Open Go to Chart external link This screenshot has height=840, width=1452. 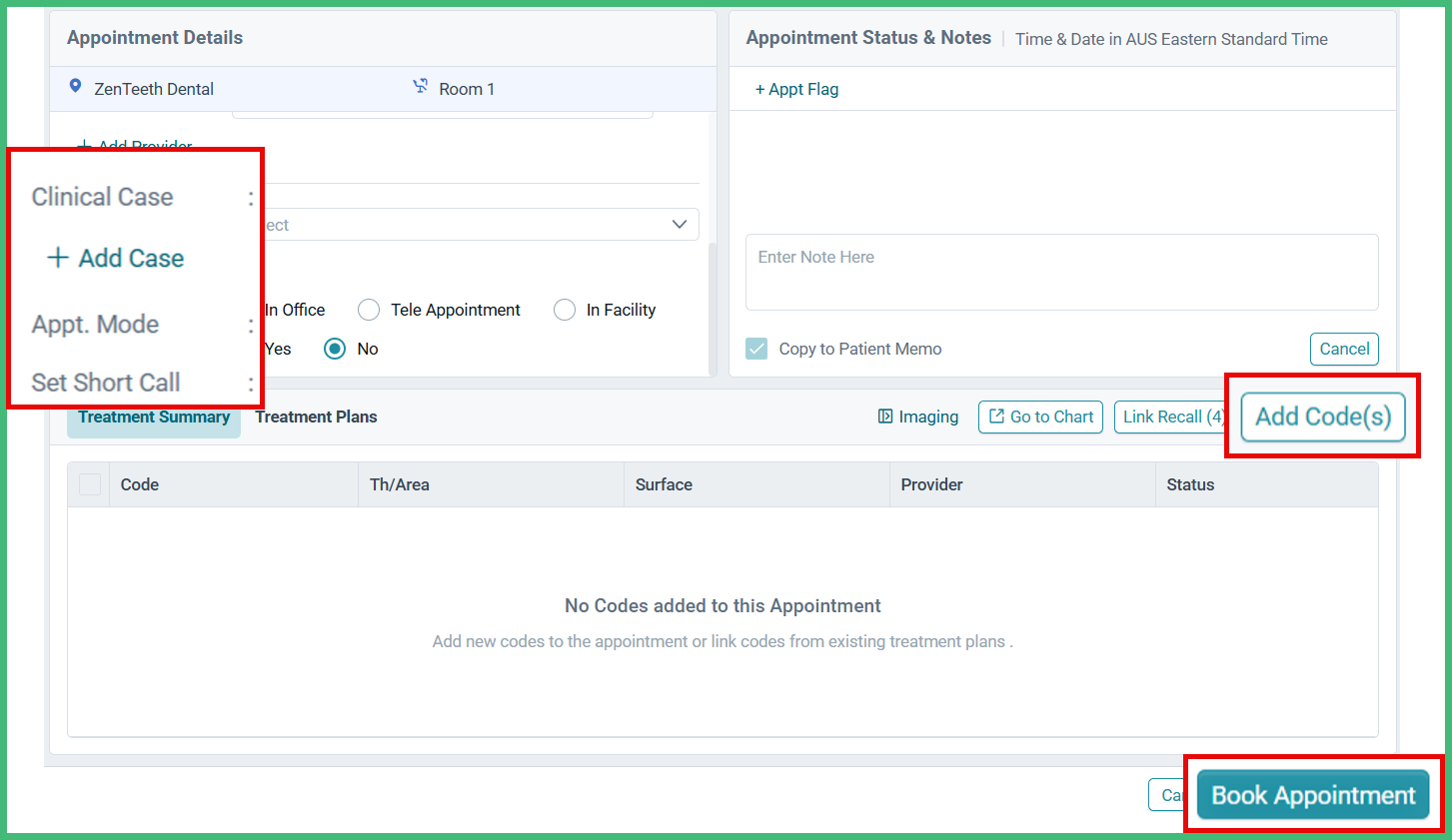(1040, 417)
